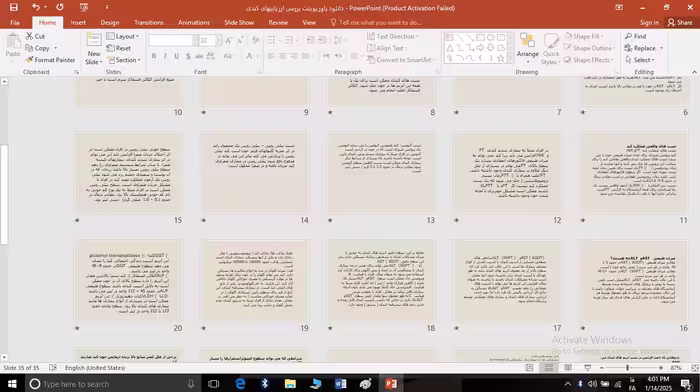Click English (United States) language indicator

pos(95,368)
